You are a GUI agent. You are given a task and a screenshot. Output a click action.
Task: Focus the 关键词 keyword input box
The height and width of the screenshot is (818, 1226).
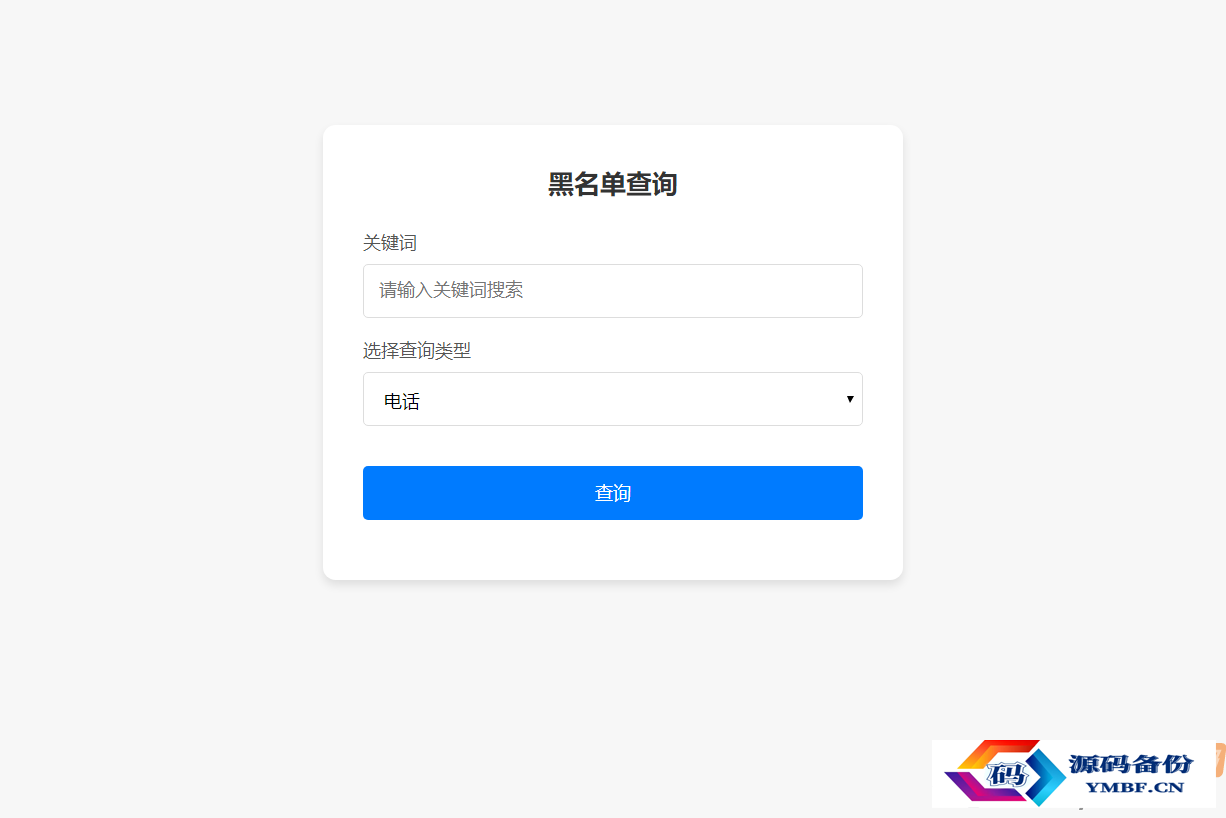pyautogui.click(x=613, y=291)
